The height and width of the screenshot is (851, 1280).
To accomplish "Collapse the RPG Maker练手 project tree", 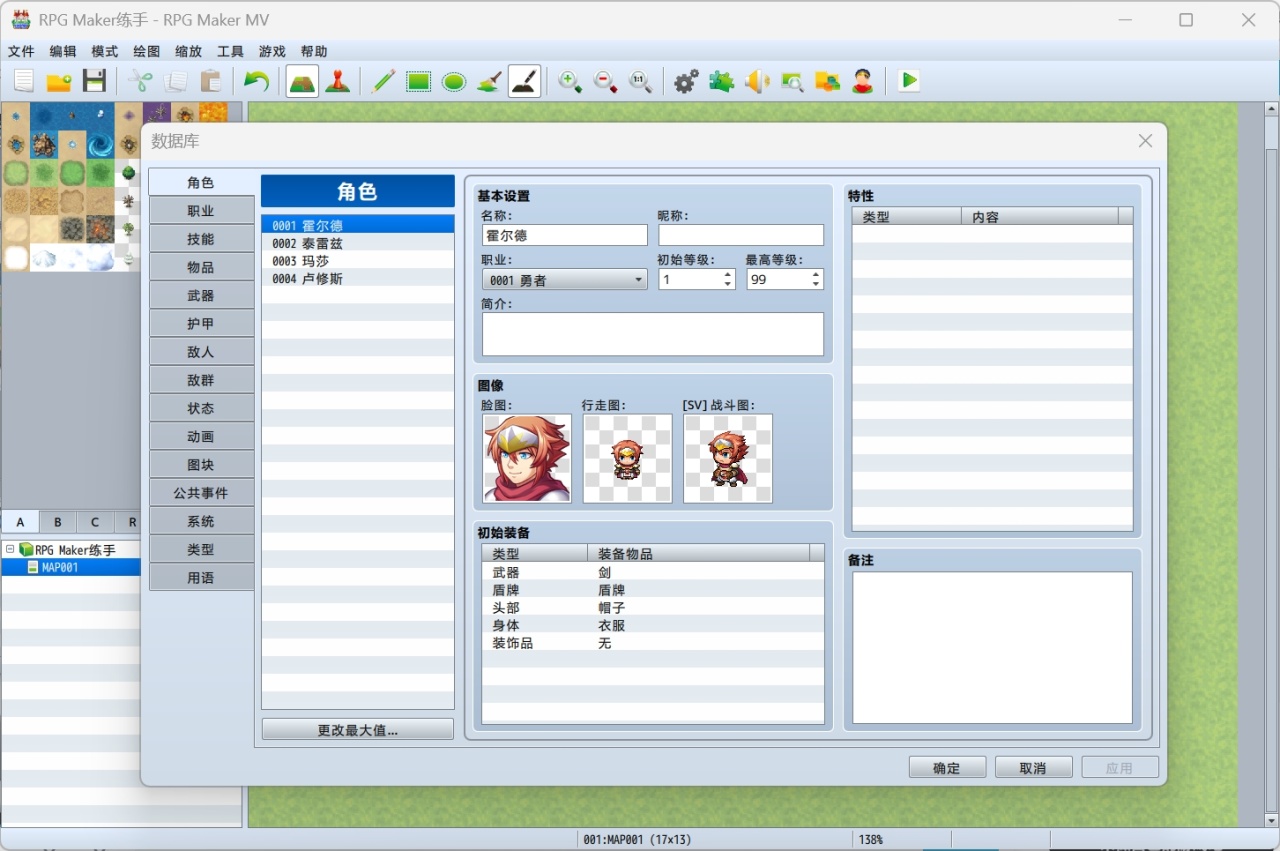I will (10, 550).
